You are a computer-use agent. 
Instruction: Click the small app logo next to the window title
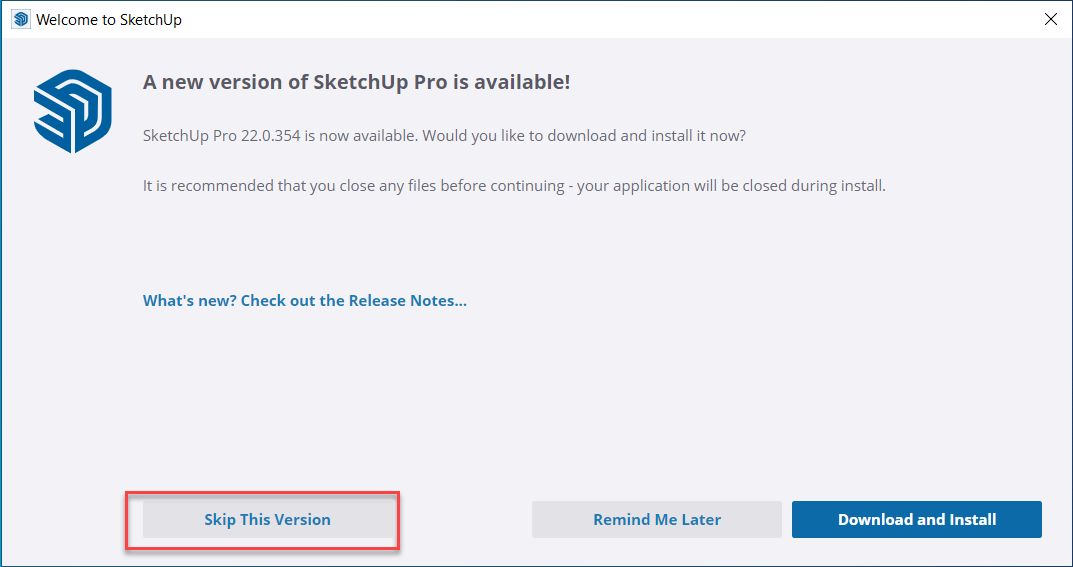(x=21, y=19)
